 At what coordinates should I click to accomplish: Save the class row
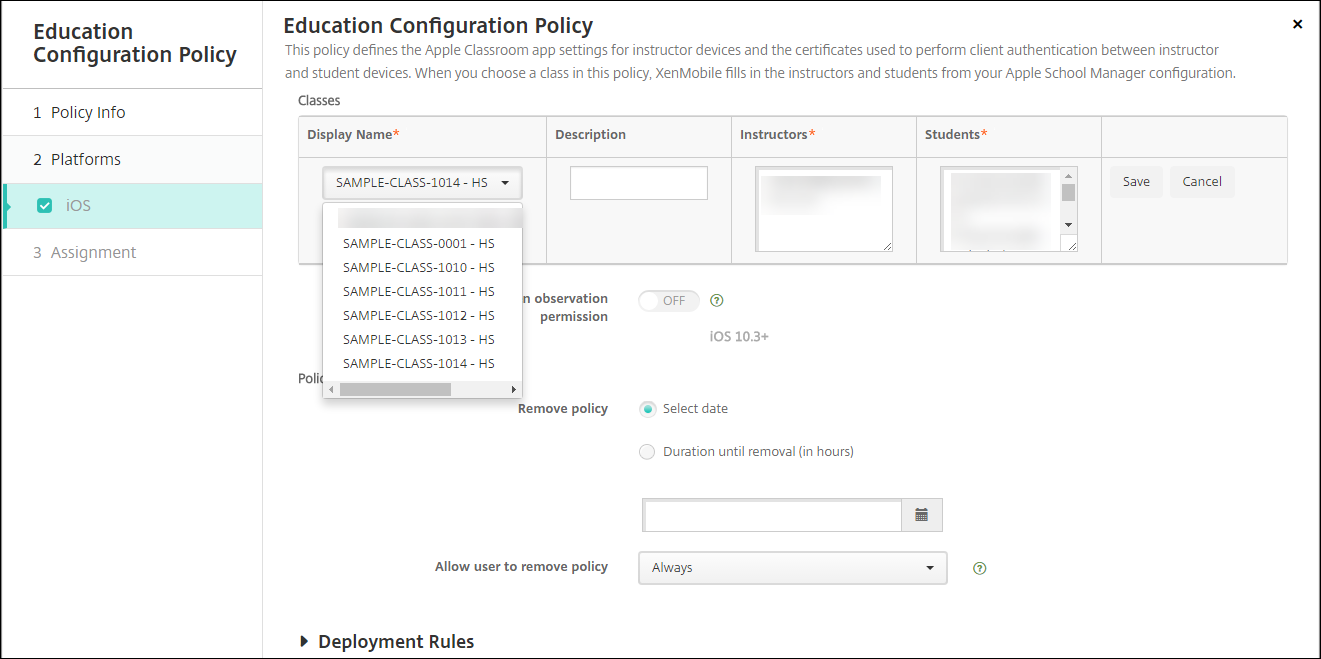pyautogui.click(x=1136, y=182)
